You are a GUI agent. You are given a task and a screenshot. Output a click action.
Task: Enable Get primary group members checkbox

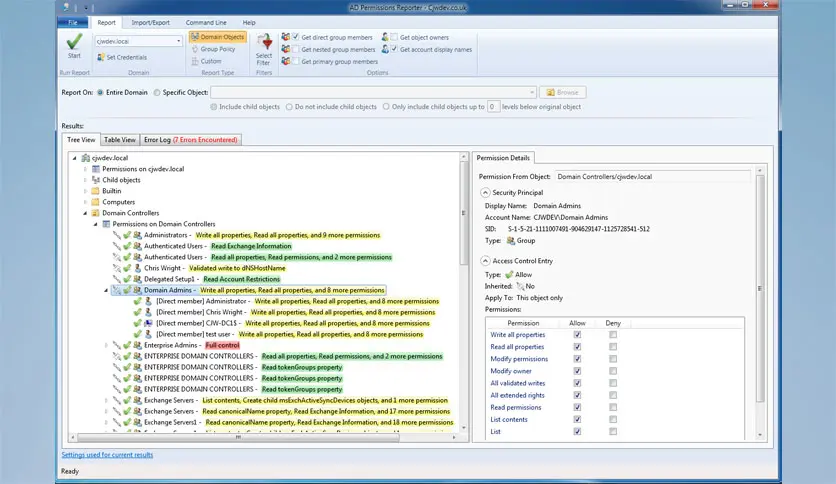(x=296, y=61)
